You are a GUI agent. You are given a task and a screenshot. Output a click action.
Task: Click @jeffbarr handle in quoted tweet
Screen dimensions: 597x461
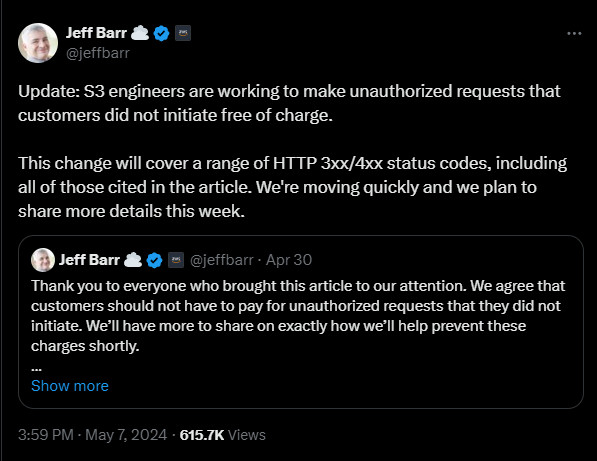pyautogui.click(x=222, y=260)
